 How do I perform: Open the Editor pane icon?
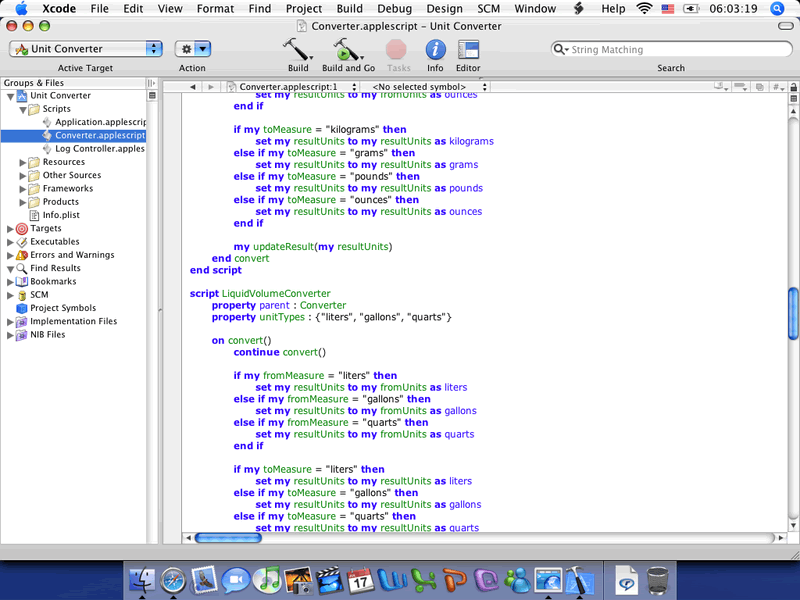pos(467,49)
